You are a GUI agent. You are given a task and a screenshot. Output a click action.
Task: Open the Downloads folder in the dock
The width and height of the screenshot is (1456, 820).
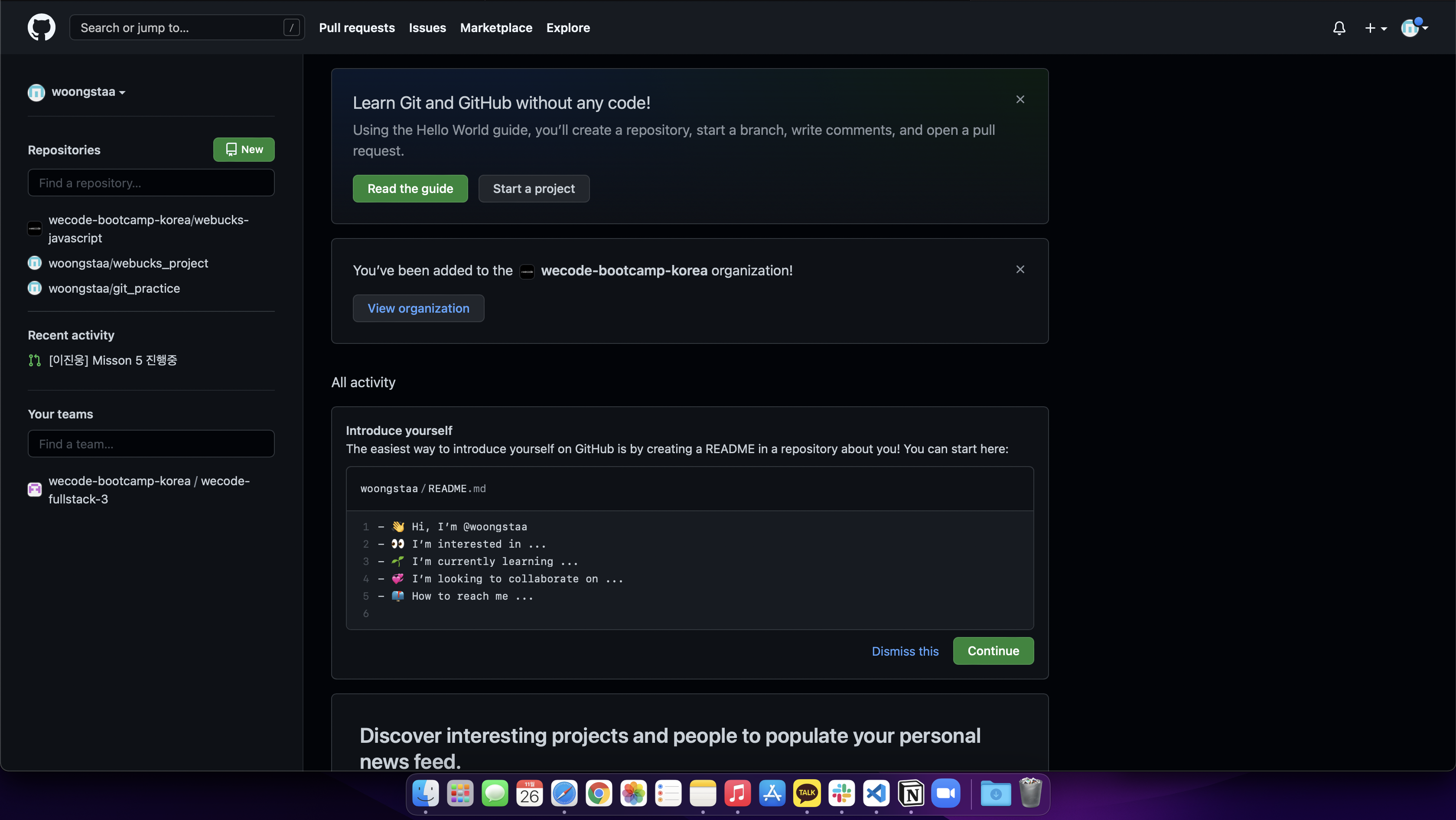[995, 793]
